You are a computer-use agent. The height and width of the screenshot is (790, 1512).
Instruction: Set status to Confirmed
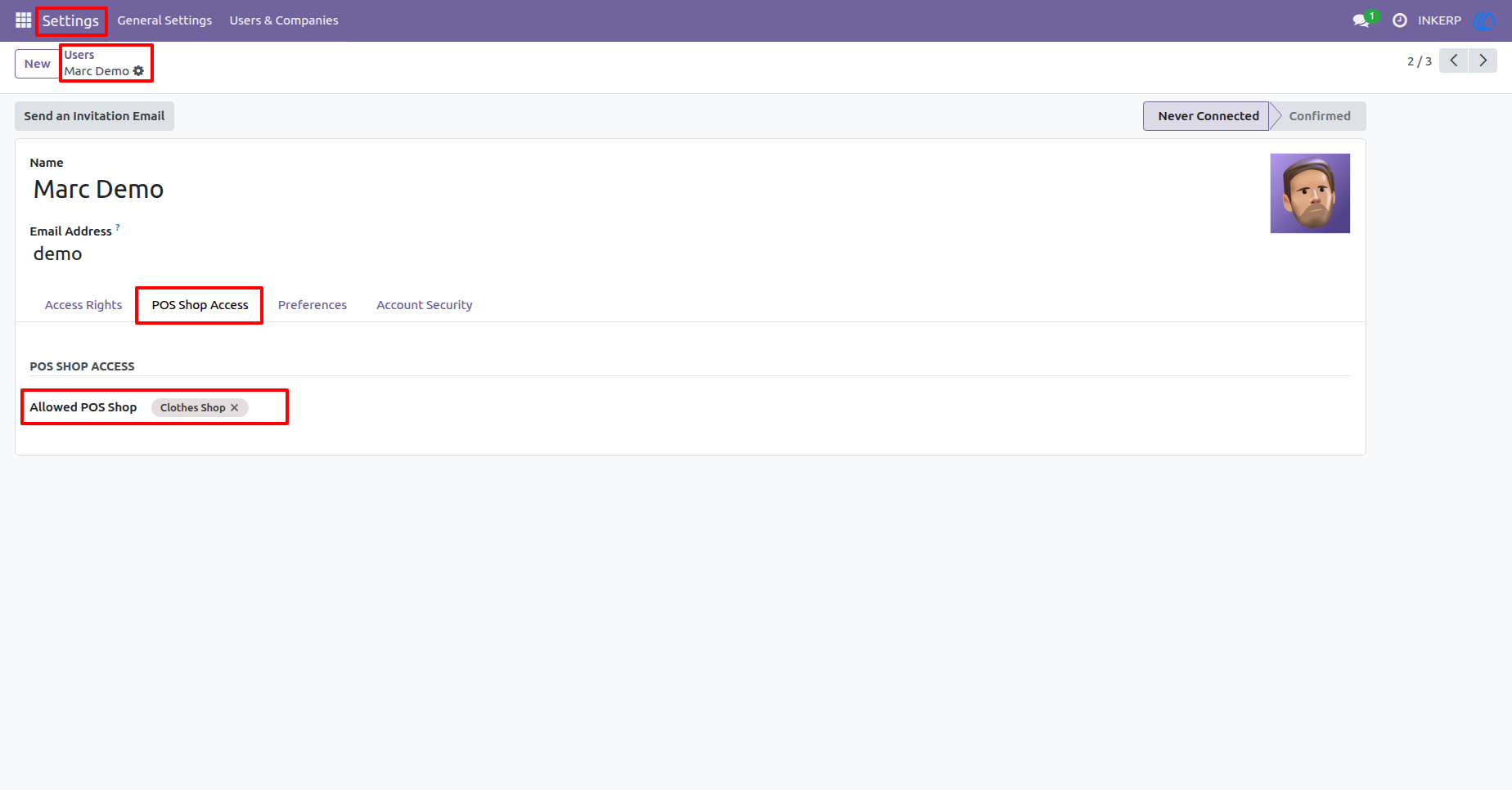(1319, 116)
